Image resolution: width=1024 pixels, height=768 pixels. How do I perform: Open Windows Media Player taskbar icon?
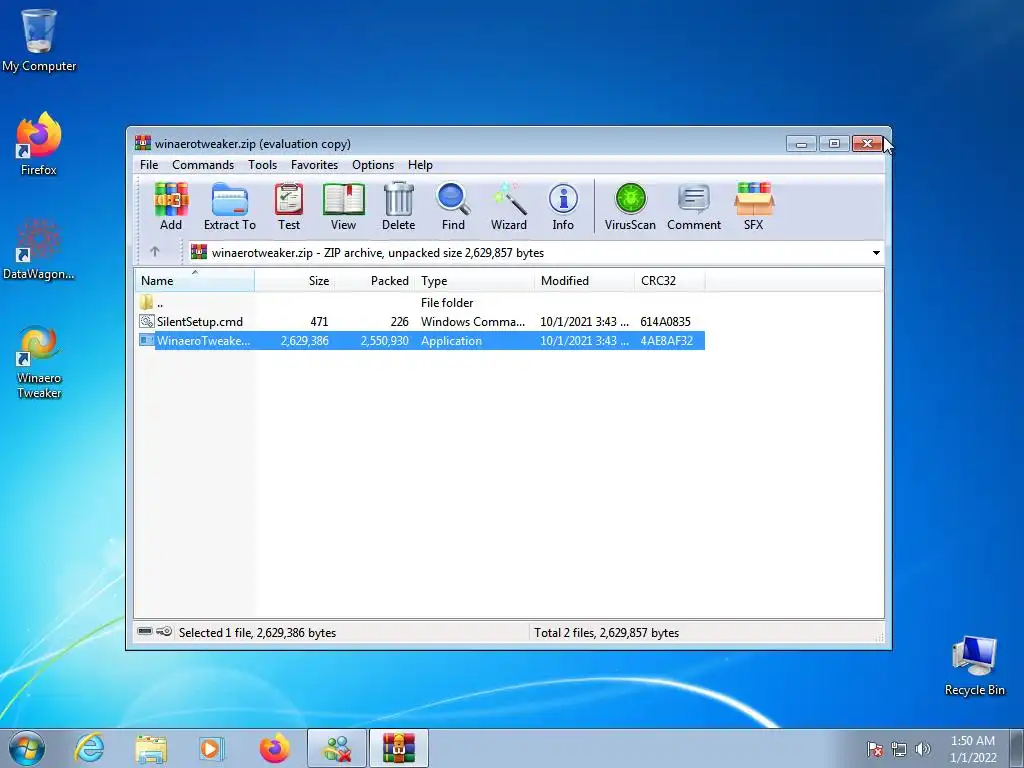coord(212,748)
